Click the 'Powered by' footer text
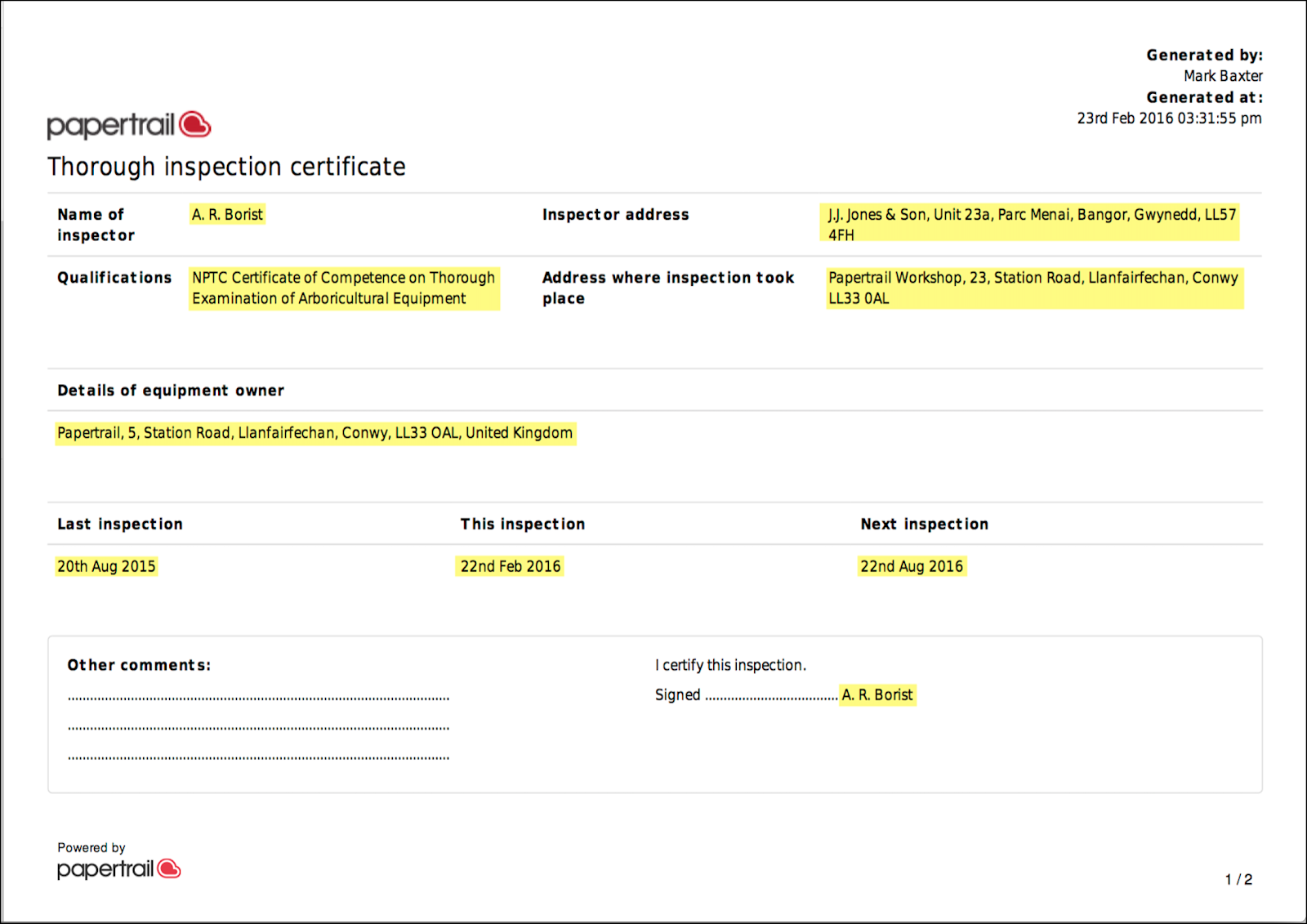 (91, 847)
